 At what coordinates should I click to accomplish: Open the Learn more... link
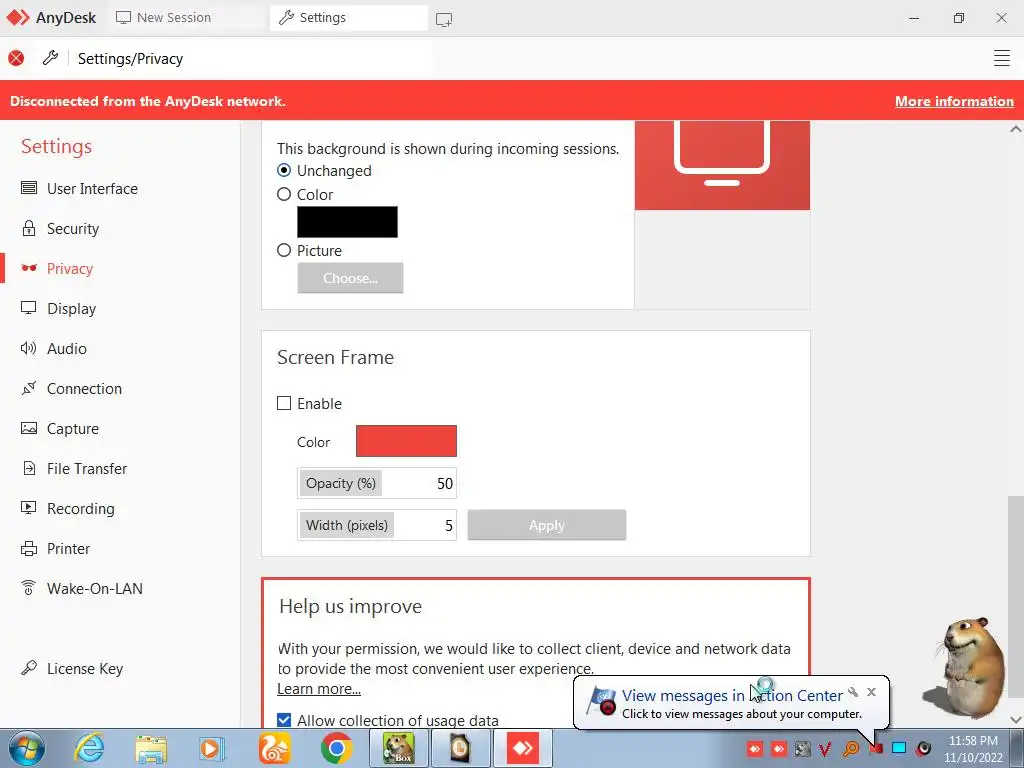coord(319,689)
